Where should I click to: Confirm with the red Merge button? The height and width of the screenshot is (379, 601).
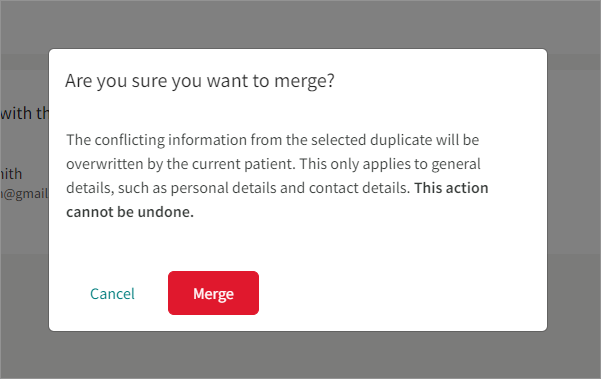(213, 293)
